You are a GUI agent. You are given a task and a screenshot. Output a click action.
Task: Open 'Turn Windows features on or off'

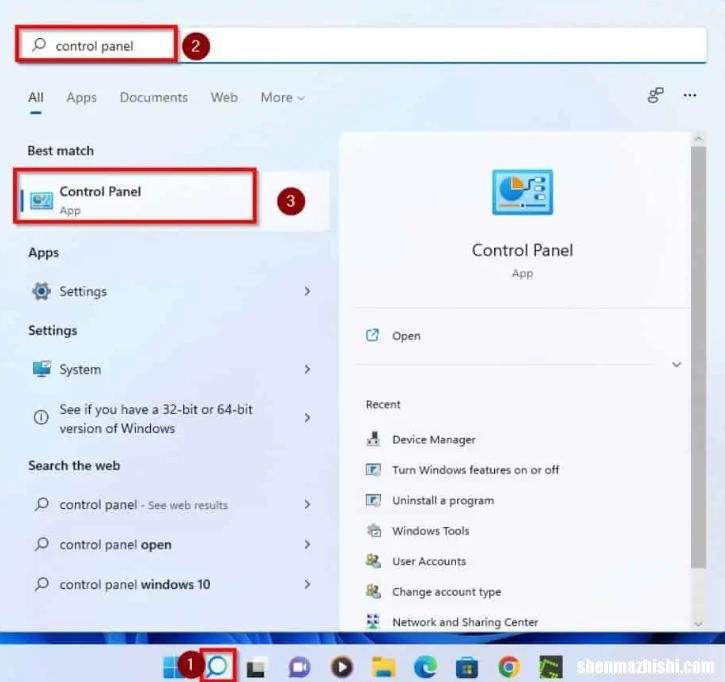click(476, 470)
